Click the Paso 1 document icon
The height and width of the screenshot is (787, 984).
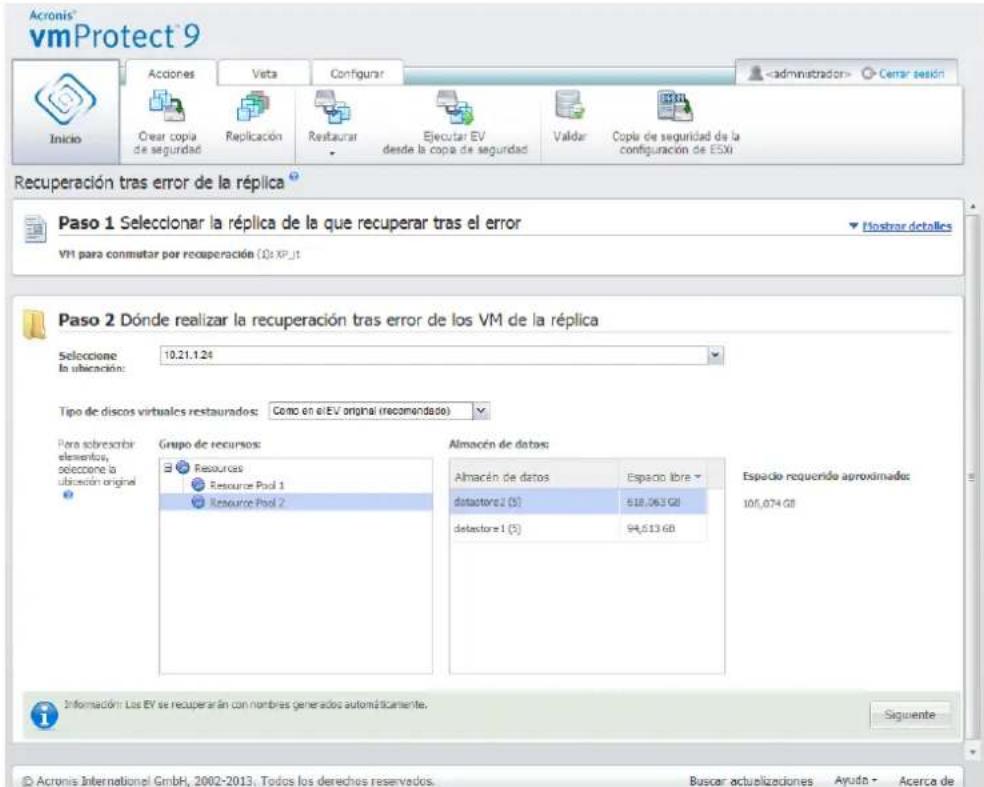pyautogui.click(x=35, y=229)
